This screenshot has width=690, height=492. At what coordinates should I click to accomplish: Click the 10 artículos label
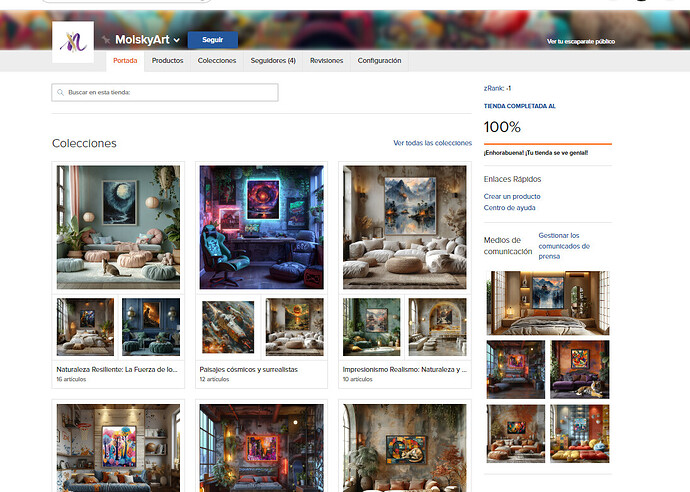tap(357, 379)
